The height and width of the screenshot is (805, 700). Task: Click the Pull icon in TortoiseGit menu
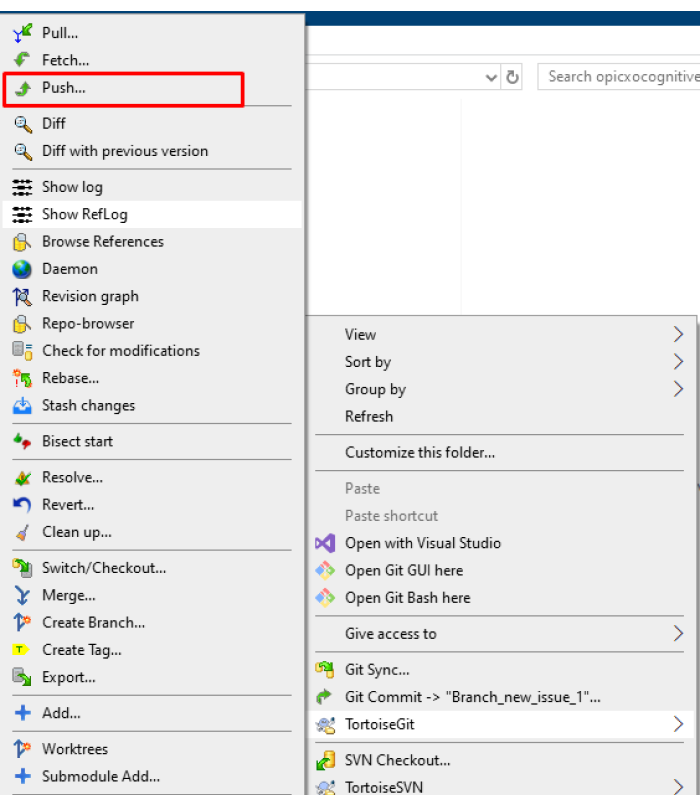(x=23, y=33)
